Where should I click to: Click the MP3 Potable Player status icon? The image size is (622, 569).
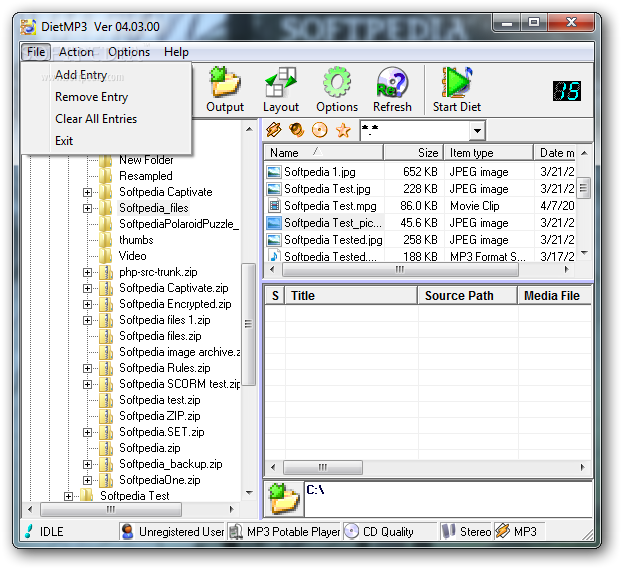click(236, 531)
